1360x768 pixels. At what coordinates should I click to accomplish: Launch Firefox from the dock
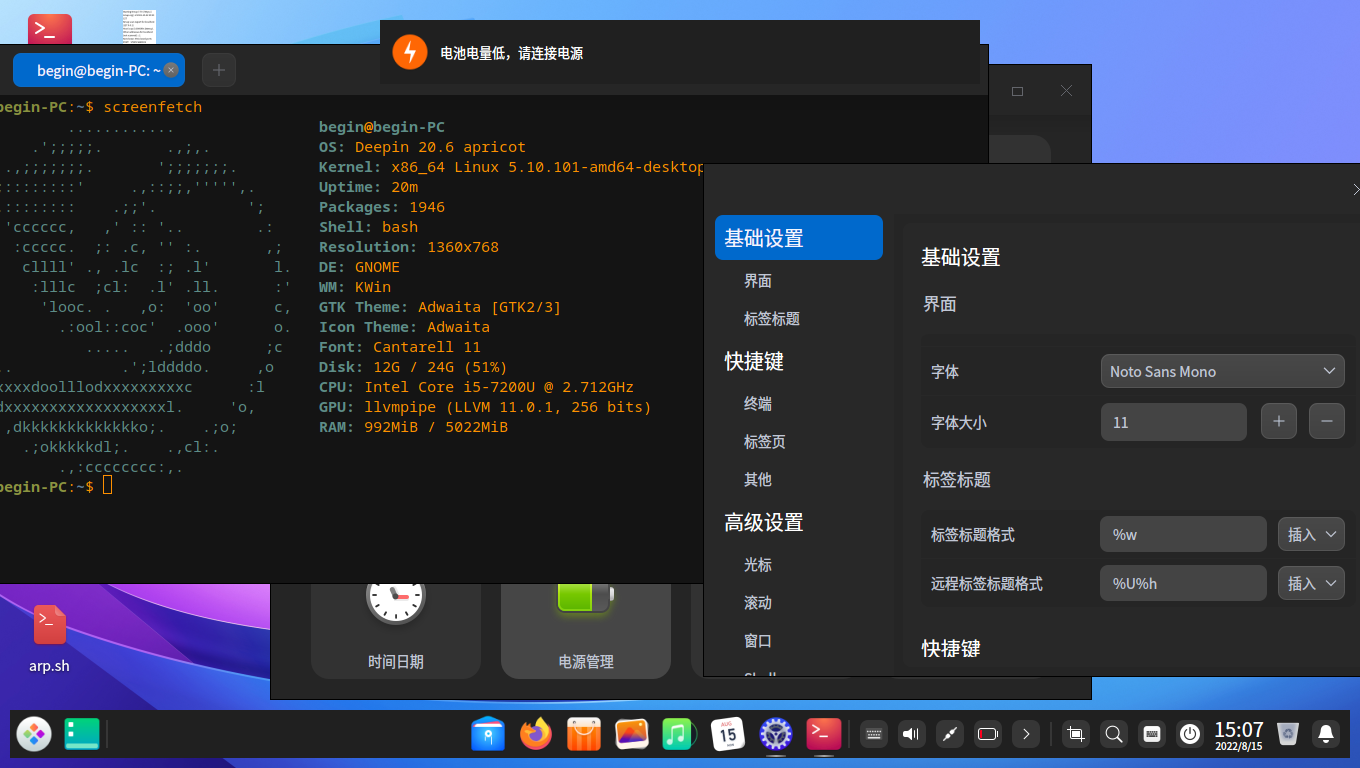click(x=536, y=734)
